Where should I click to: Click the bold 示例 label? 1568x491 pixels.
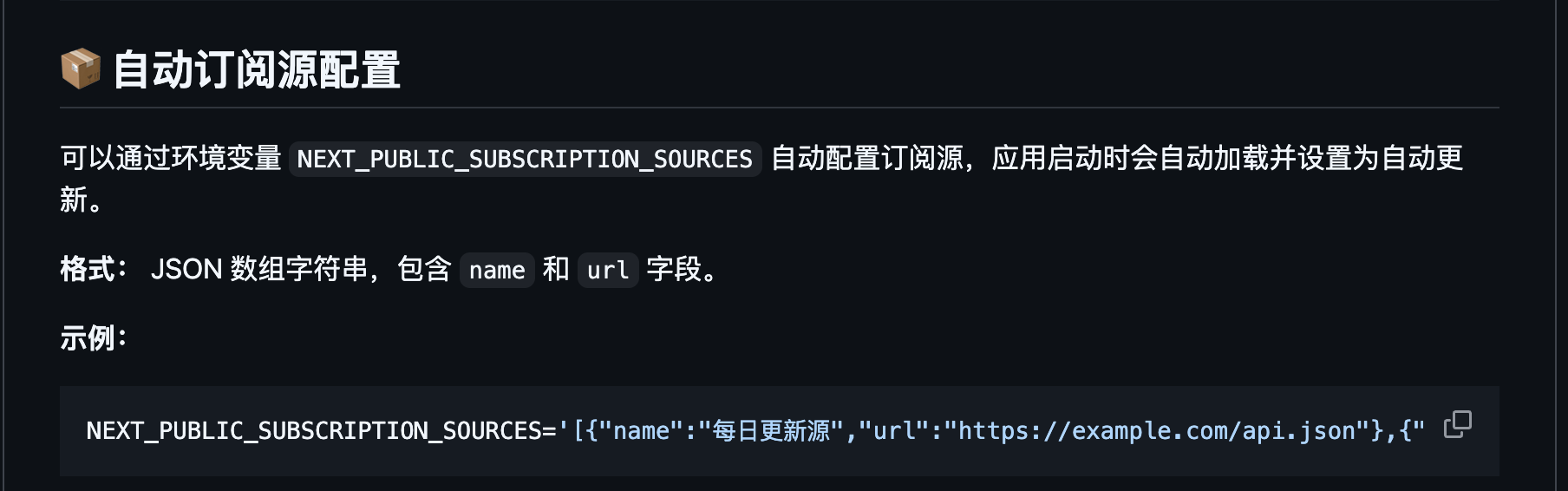pos(88,338)
